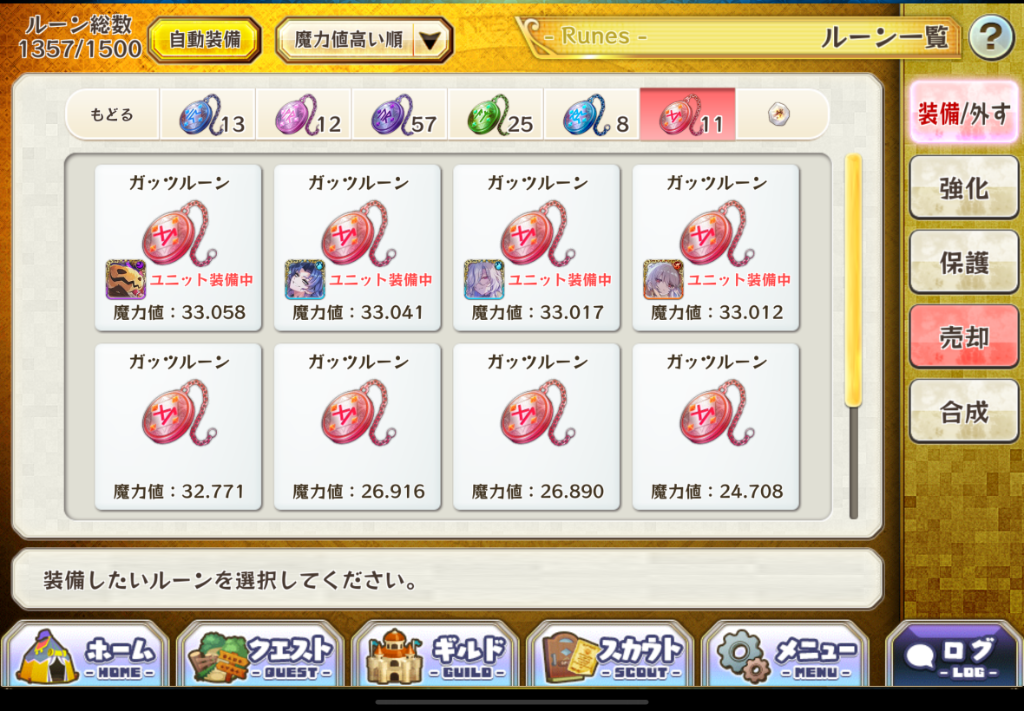Viewport: 1024px width, 711px height.
Task: Switch to 保護 protect mode
Action: 964,262
